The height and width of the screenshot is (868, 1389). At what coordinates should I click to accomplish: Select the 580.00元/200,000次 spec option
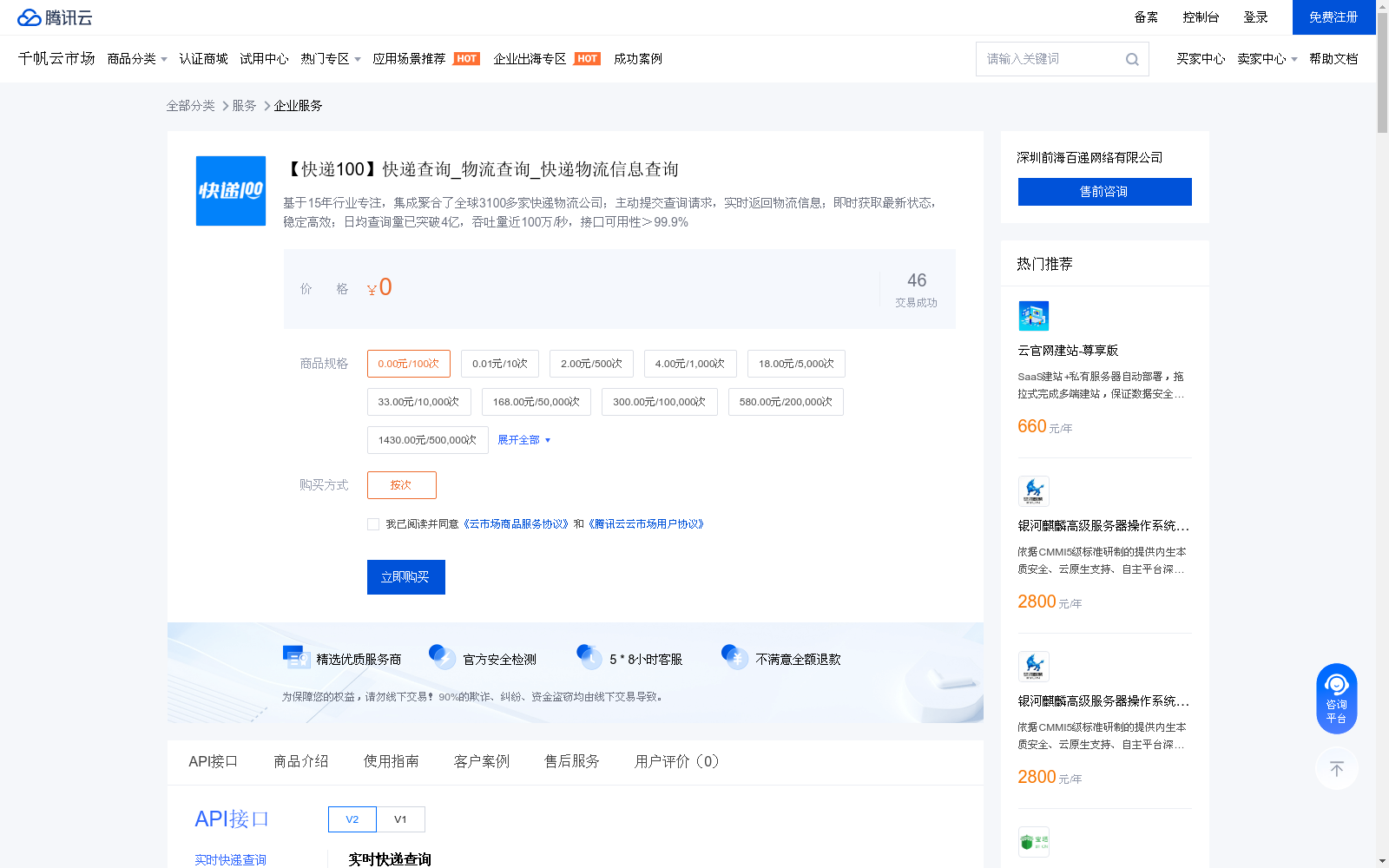pyautogui.click(x=786, y=402)
